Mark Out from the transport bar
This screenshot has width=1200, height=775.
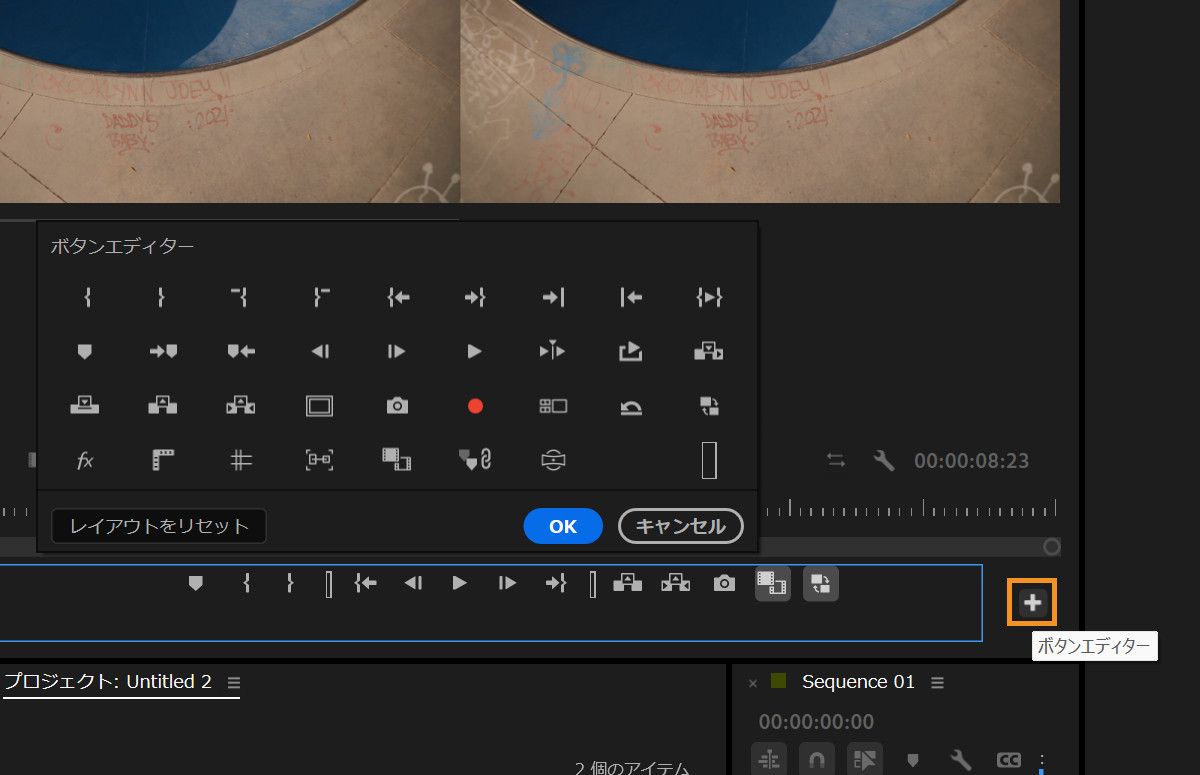click(x=290, y=583)
